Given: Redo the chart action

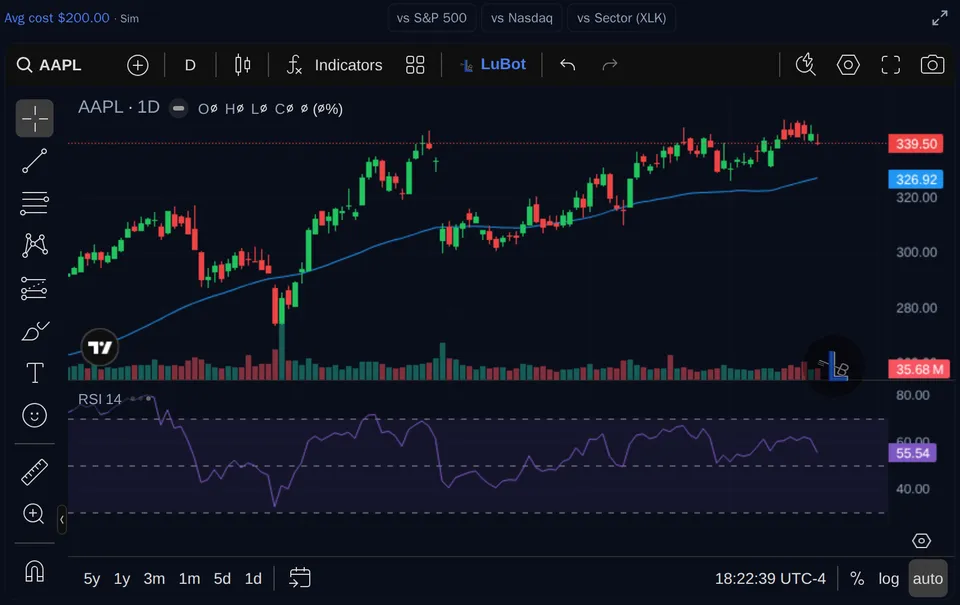Looking at the screenshot, I should click(x=610, y=65).
